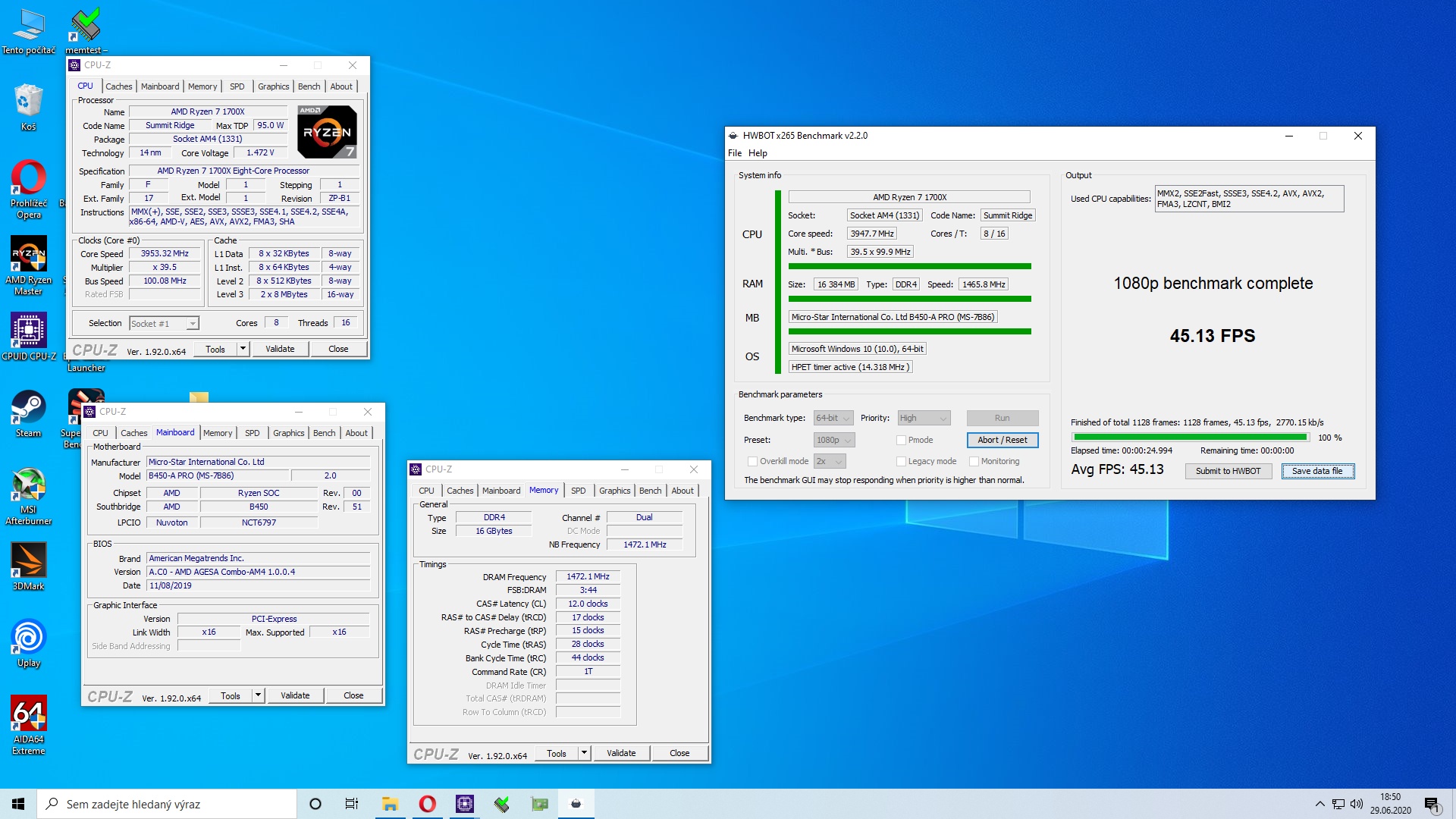Open CPUID CPU-Z desktop shortcut
The height and width of the screenshot is (819, 1456).
(x=29, y=336)
